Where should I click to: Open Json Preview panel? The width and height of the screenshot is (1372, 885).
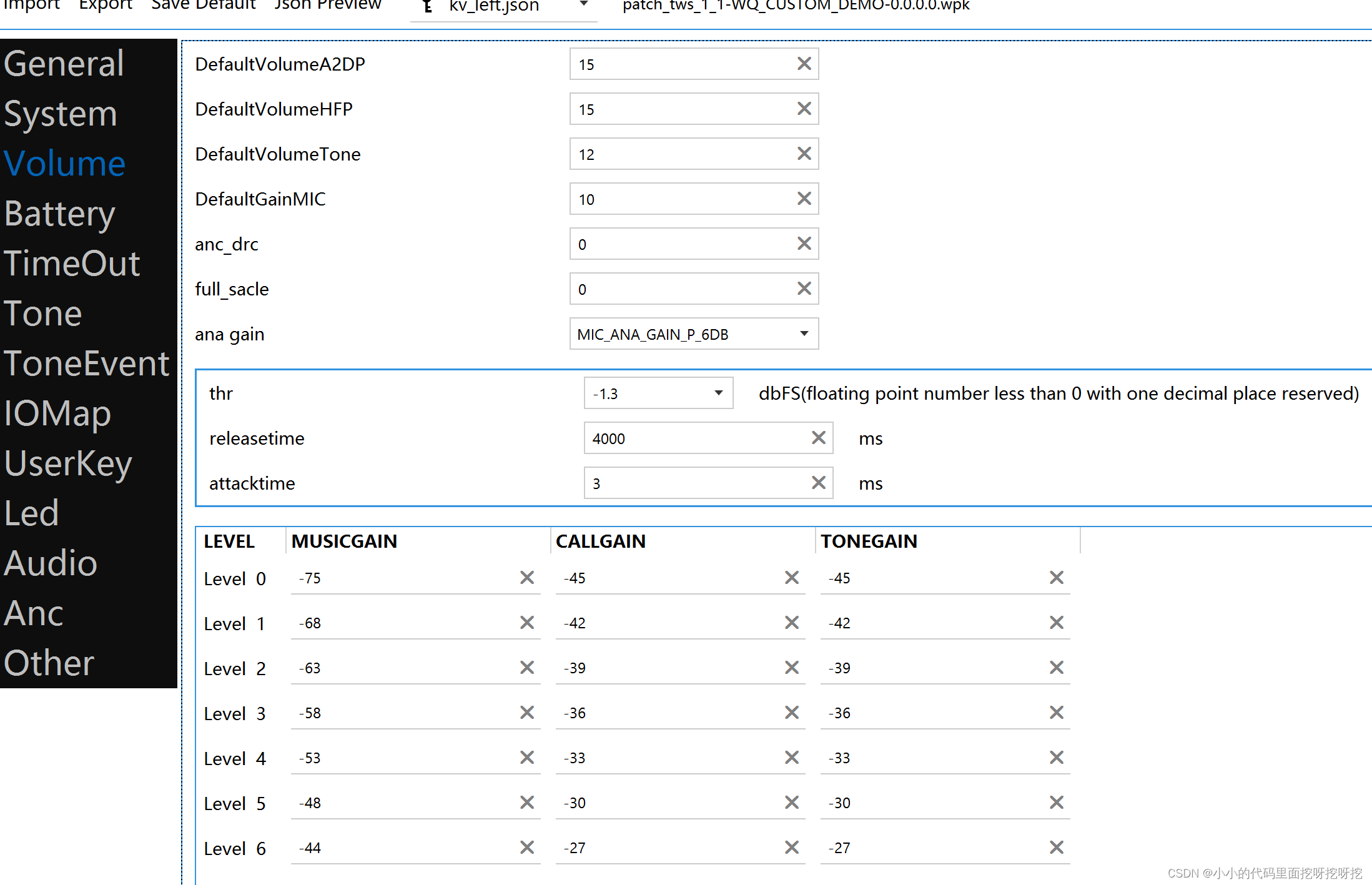324,8
